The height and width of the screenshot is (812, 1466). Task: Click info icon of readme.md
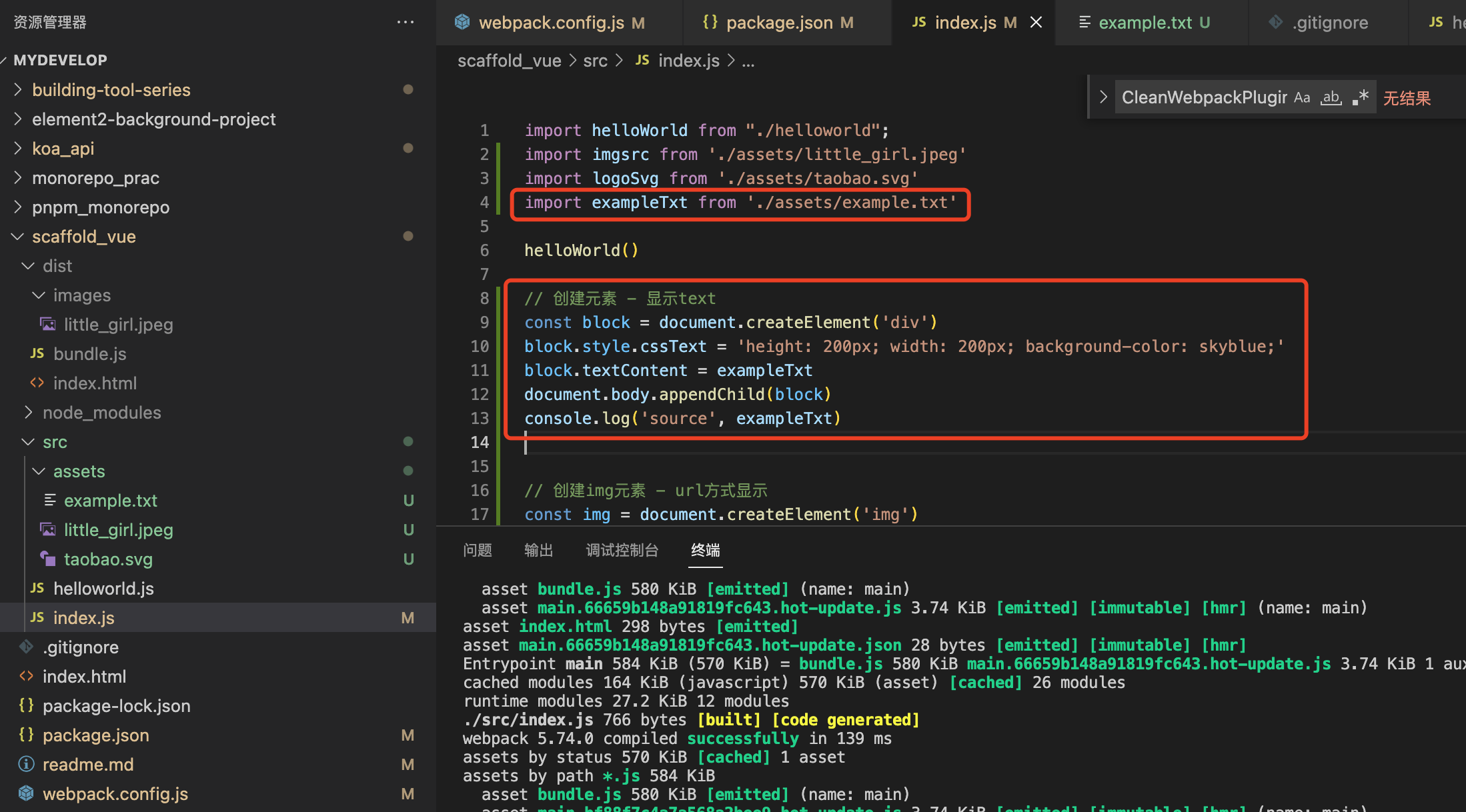tap(27, 764)
